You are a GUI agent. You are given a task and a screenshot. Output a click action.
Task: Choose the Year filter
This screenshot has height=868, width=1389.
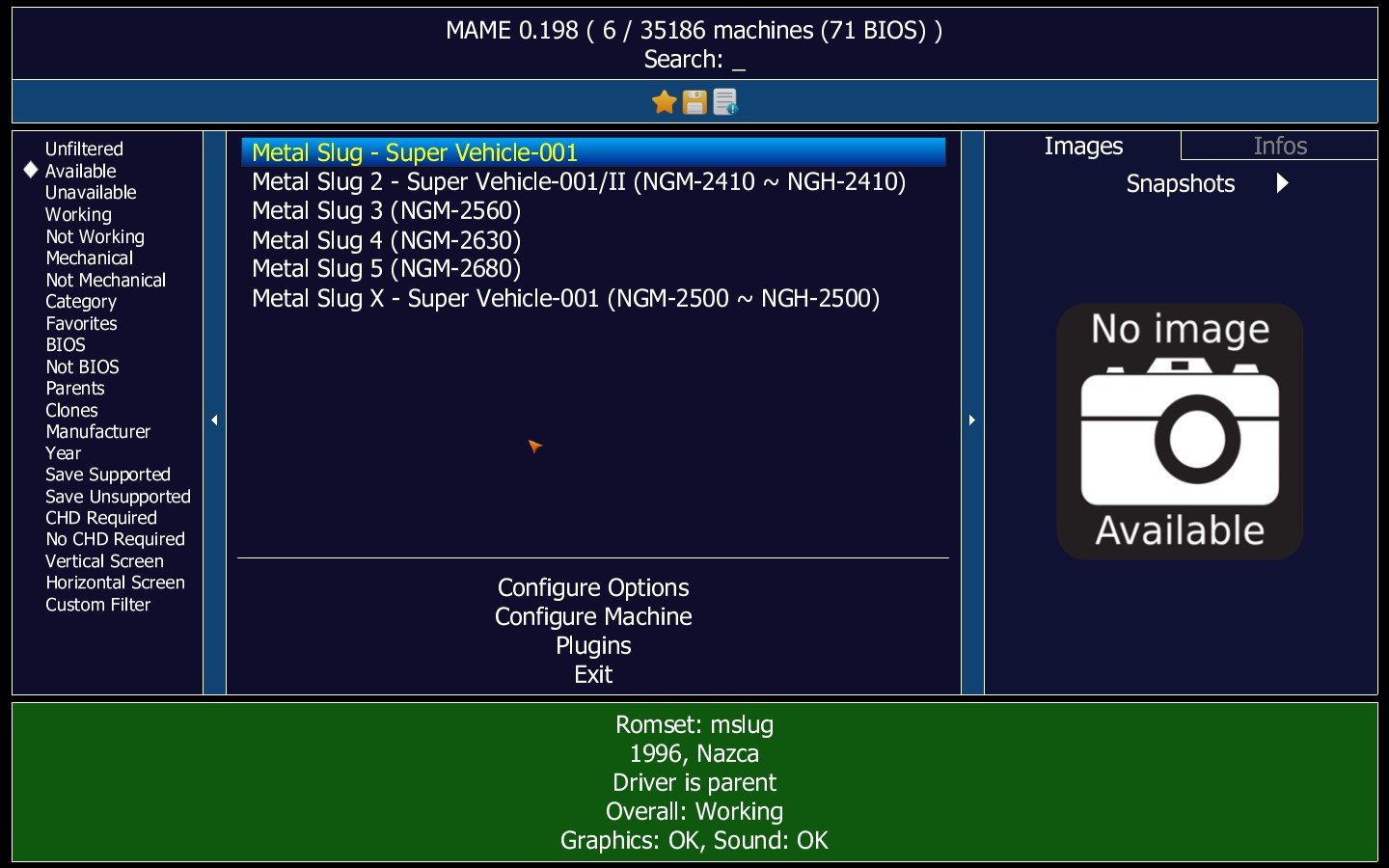[x=63, y=453]
